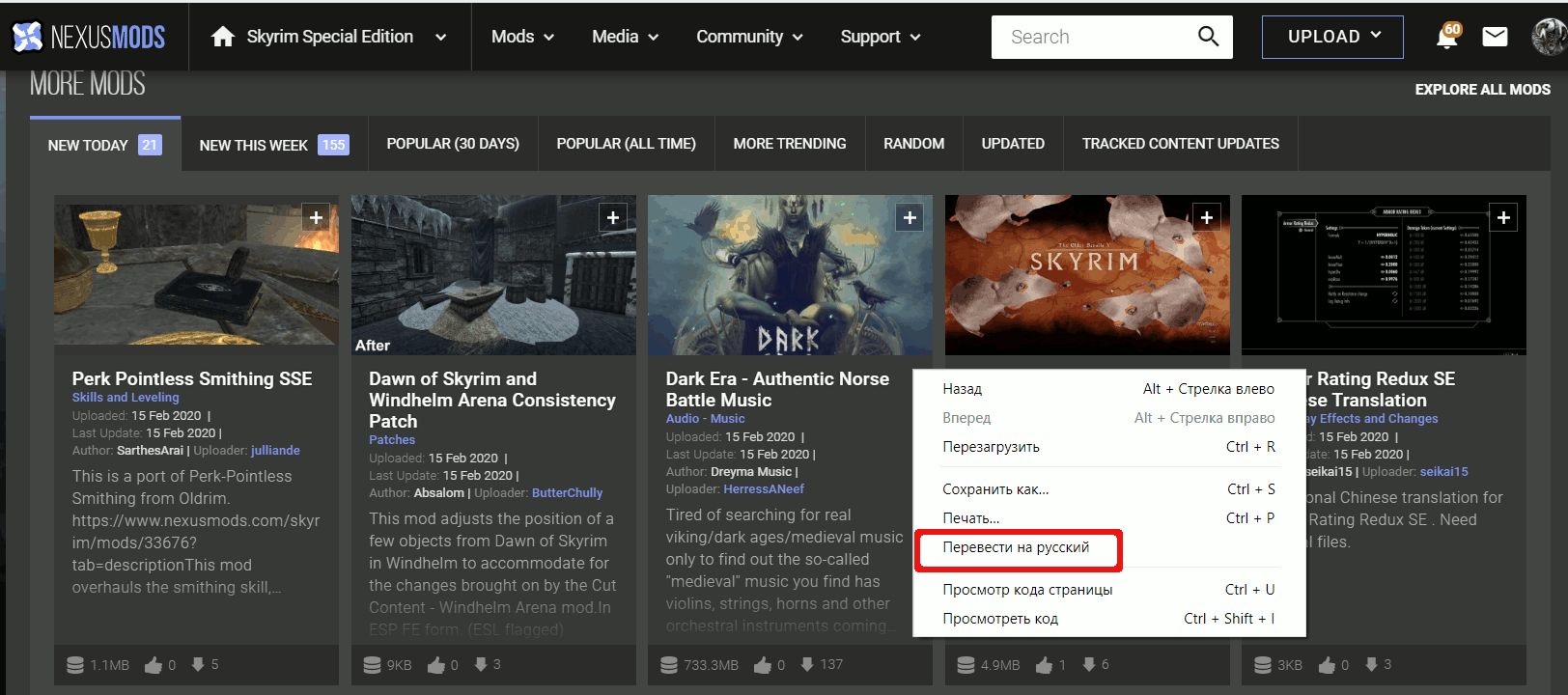Open the Popular (30 Days) tab
Viewport: 1568px width, 695px height.
point(453,144)
